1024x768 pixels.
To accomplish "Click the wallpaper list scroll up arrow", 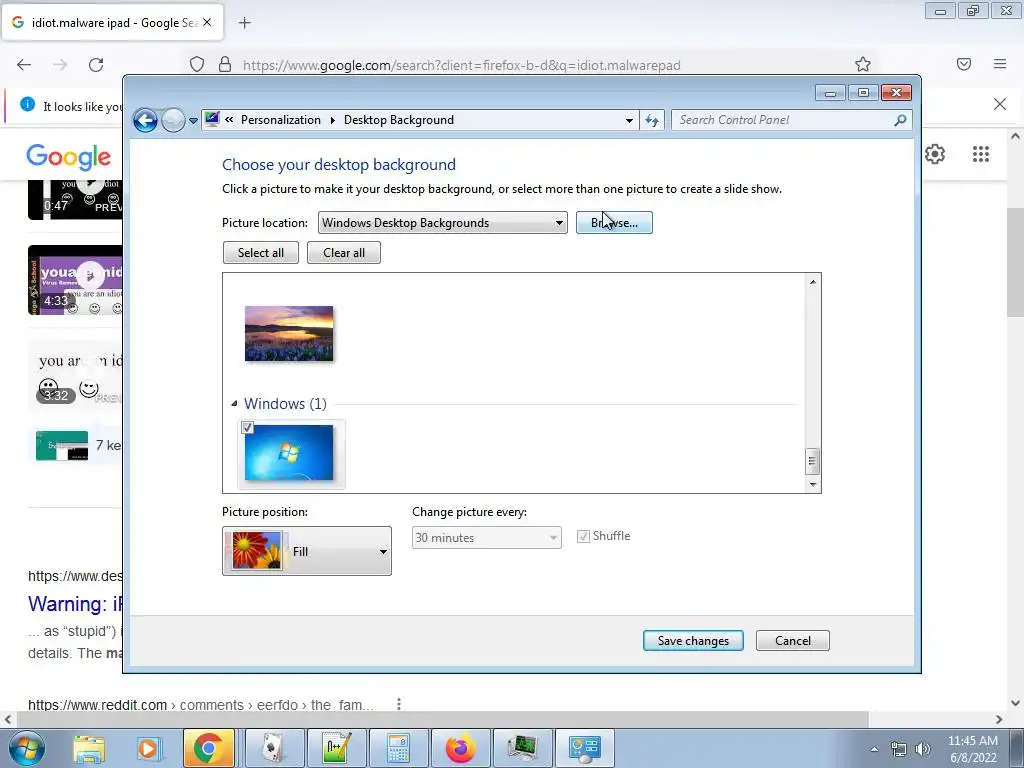I will click(813, 282).
